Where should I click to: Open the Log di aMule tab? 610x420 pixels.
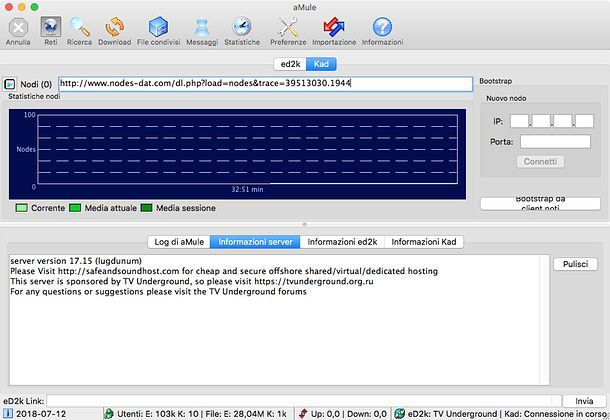pos(179,242)
